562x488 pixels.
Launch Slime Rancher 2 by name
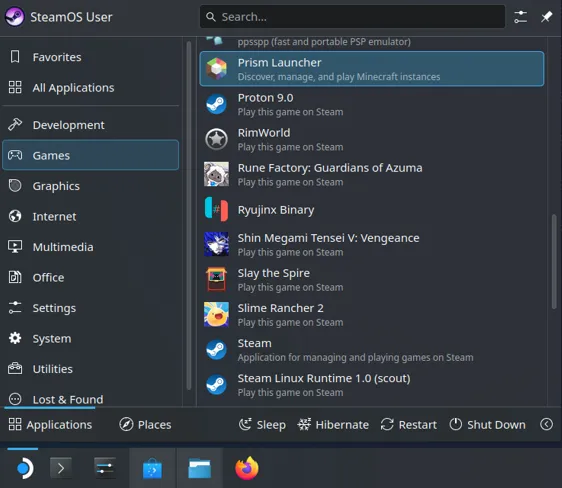point(280,308)
